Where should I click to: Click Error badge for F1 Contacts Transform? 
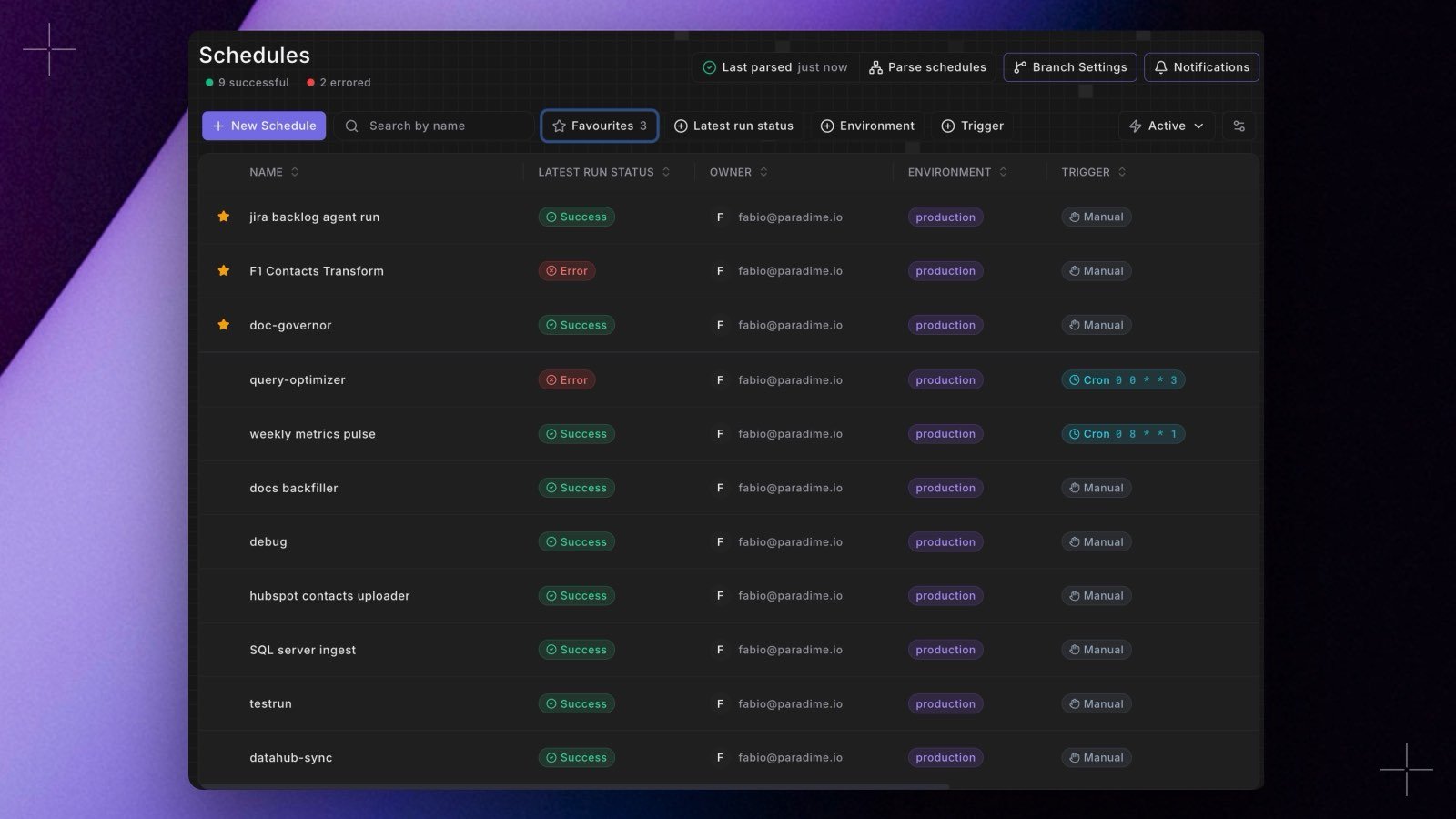coord(566,270)
